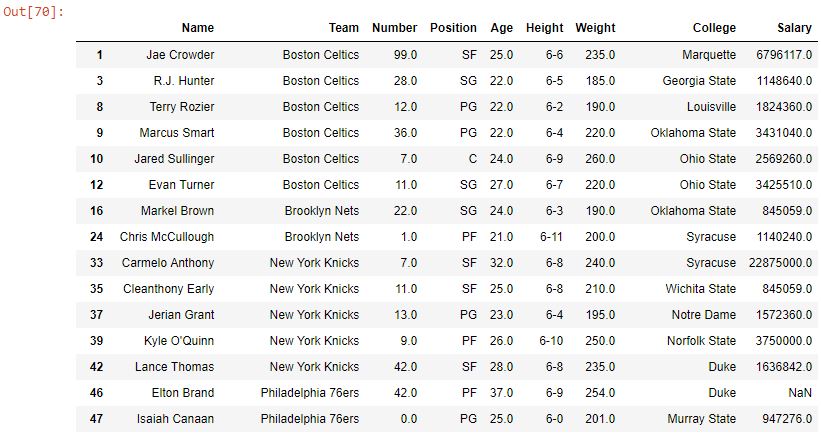This screenshot has width=821, height=438.
Task: Select the Isaiah Canaan name cell
Action: pos(175,419)
